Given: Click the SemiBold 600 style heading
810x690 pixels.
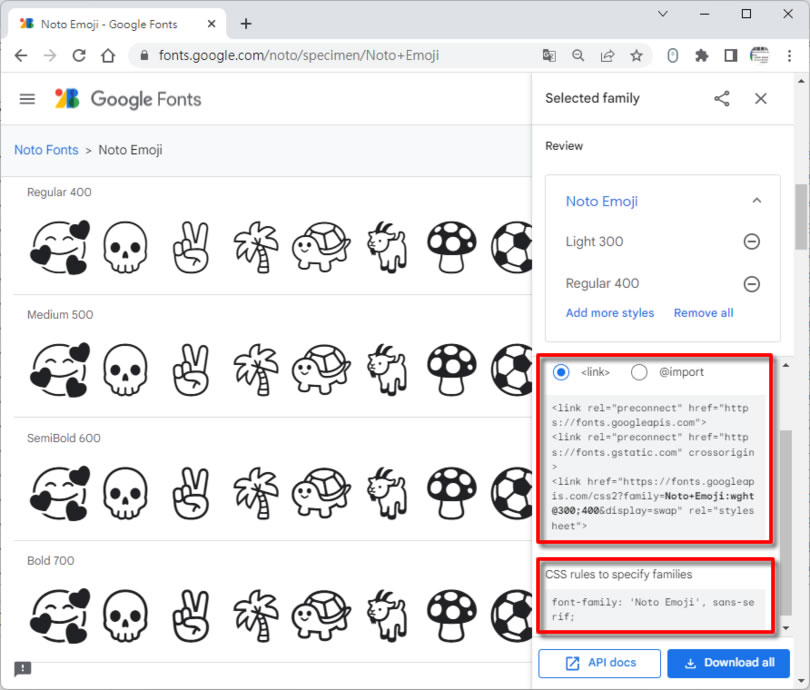Looking at the screenshot, I should tap(64, 438).
